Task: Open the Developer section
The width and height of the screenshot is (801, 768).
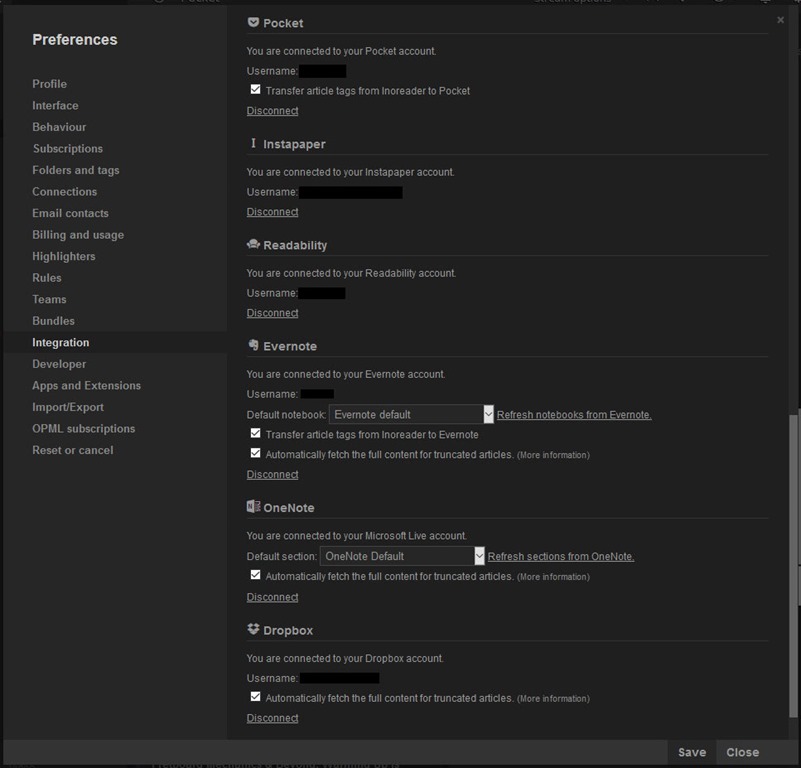Action: [x=59, y=364]
